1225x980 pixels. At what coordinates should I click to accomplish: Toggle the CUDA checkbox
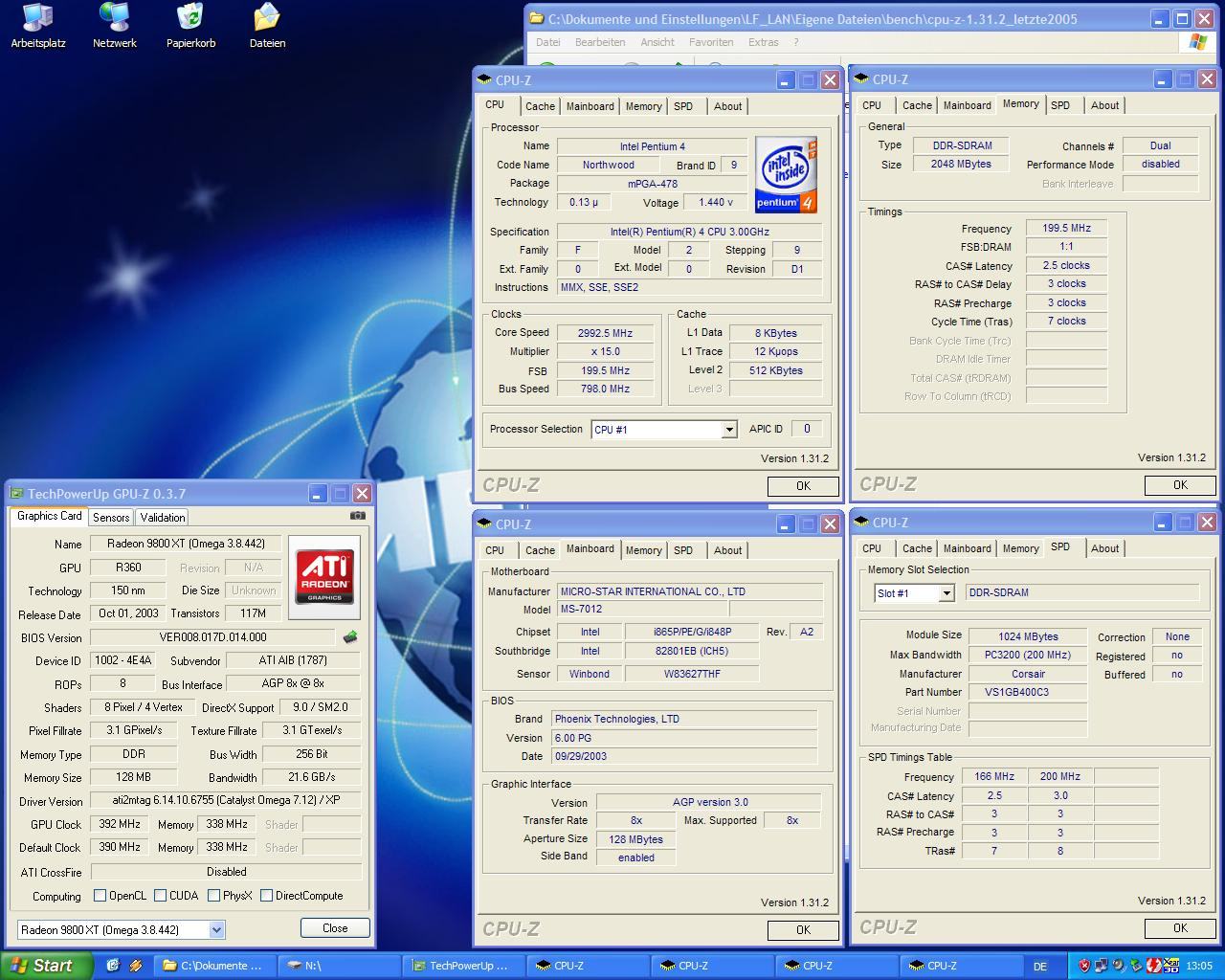tap(160, 896)
